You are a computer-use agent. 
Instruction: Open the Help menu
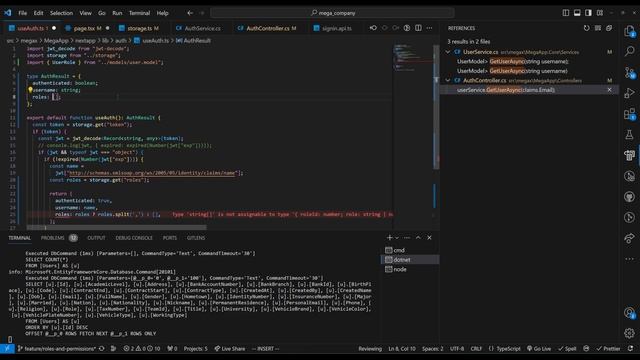[x=162, y=13]
